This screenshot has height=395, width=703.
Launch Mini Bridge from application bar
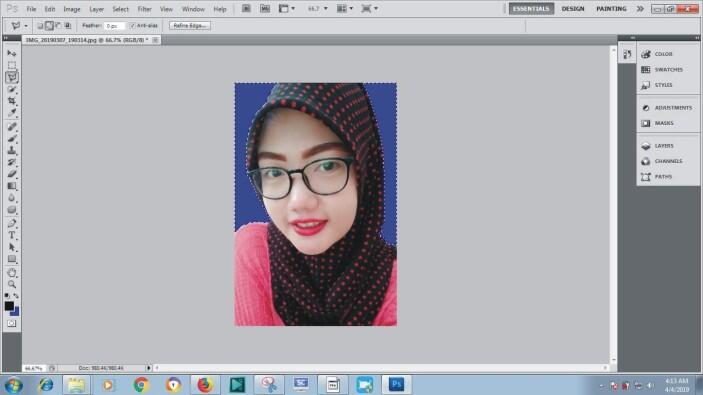[265, 9]
